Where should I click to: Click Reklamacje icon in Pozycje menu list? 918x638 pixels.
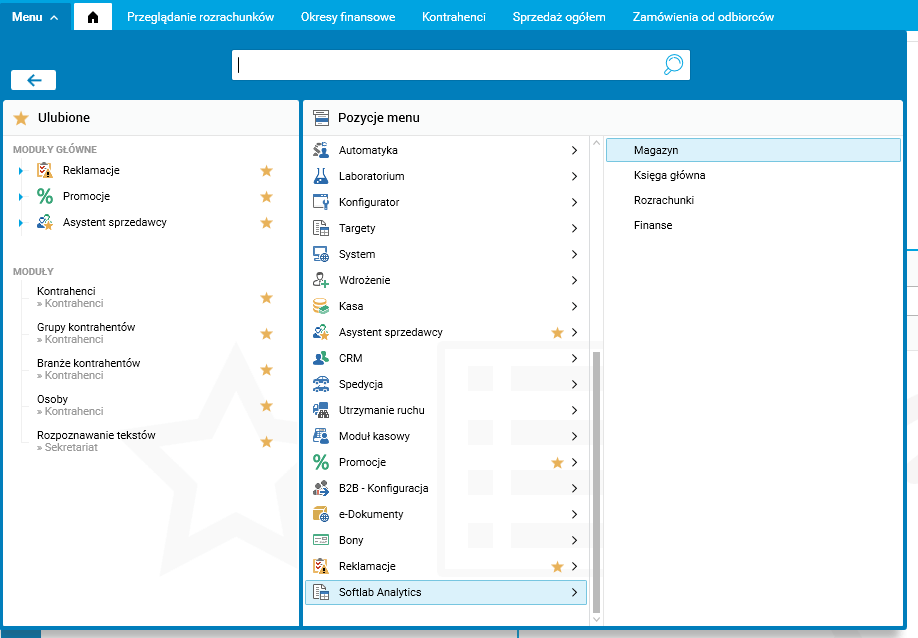pos(321,566)
